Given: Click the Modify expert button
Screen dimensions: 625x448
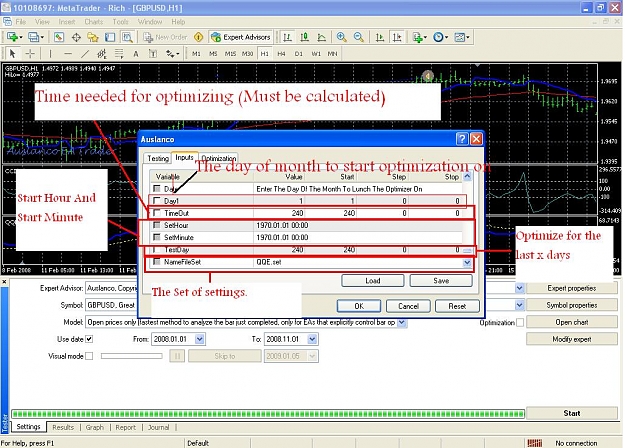Looking at the screenshot, I should coord(572,339).
